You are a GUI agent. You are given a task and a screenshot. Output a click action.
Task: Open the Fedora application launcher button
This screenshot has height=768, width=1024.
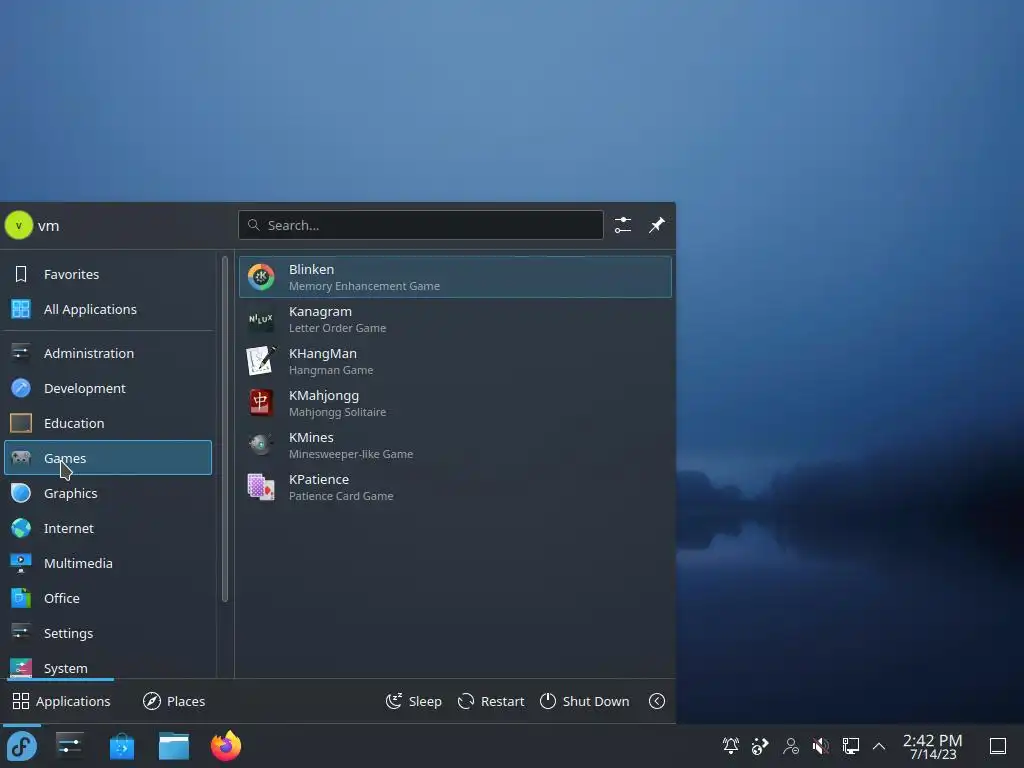coord(22,746)
